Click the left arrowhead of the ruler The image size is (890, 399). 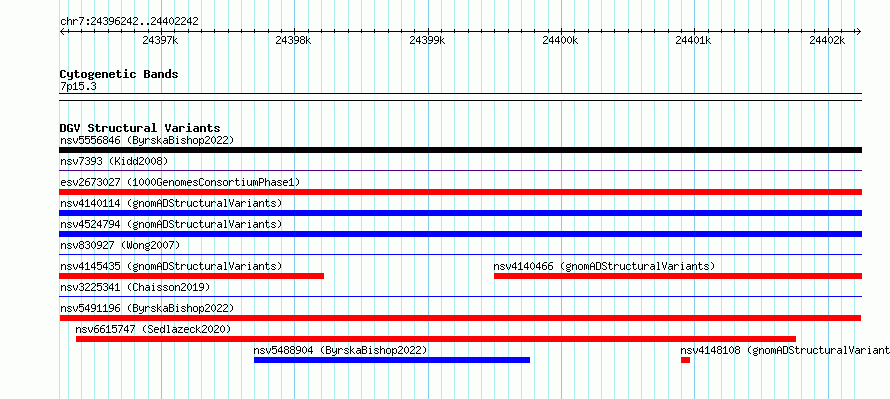62,32
